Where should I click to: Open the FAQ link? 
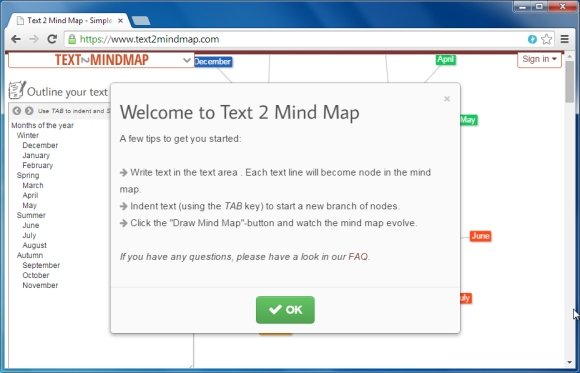pyautogui.click(x=358, y=256)
